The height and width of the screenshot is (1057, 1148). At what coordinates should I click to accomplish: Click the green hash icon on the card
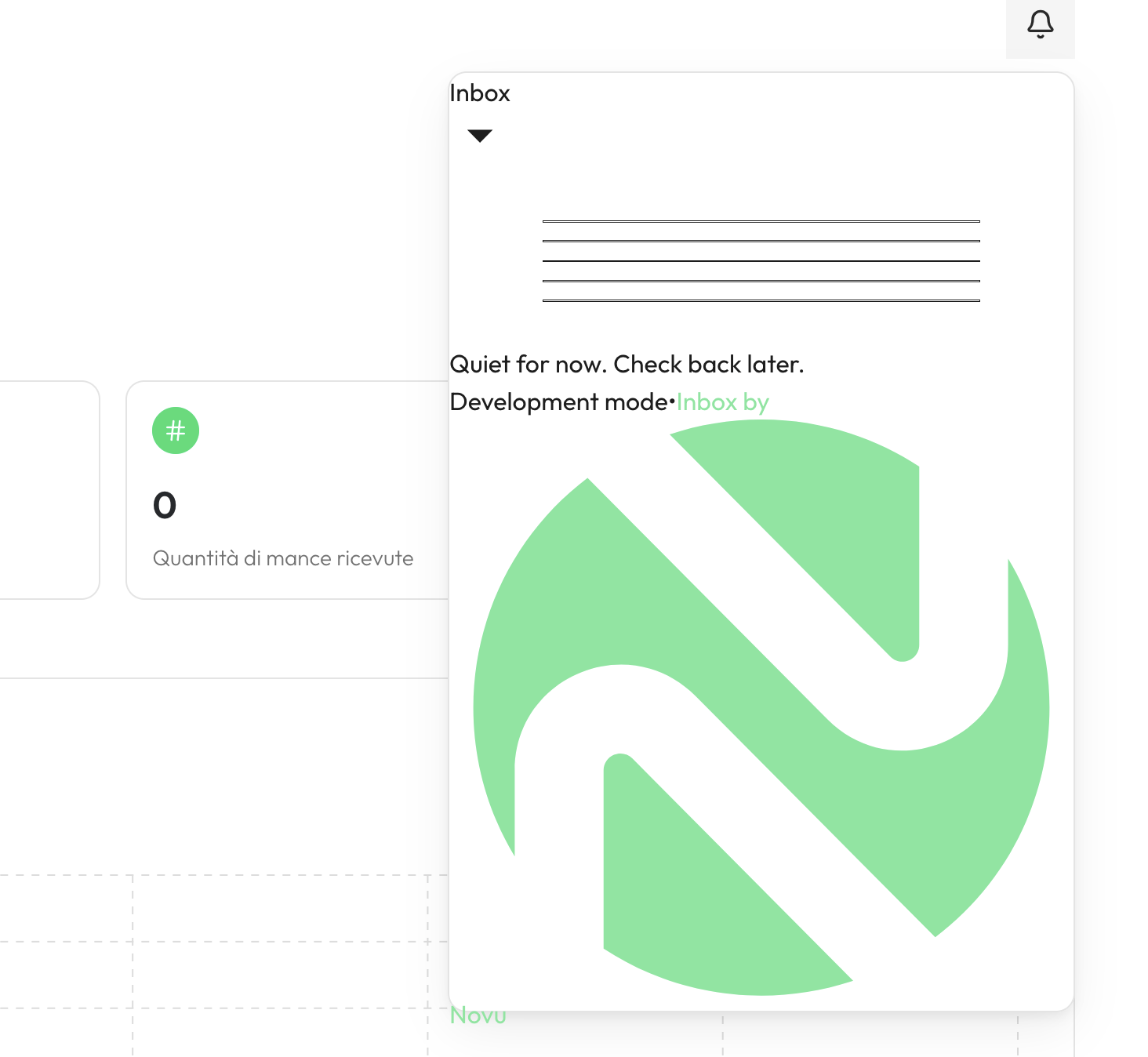(176, 430)
